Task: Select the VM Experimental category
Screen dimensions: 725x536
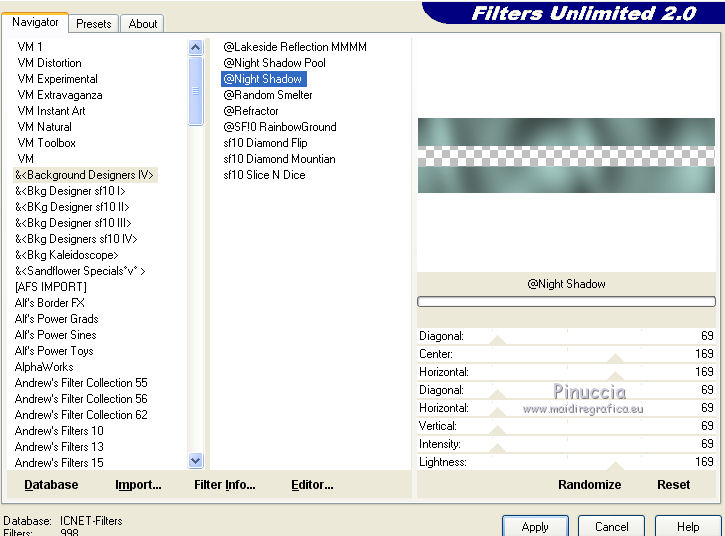Action: point(58,79)
